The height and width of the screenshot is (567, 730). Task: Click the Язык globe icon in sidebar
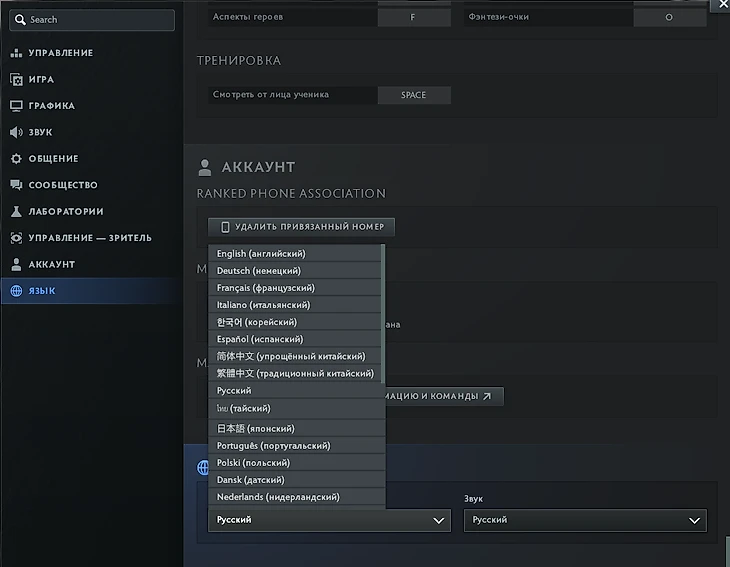point(16,291)
